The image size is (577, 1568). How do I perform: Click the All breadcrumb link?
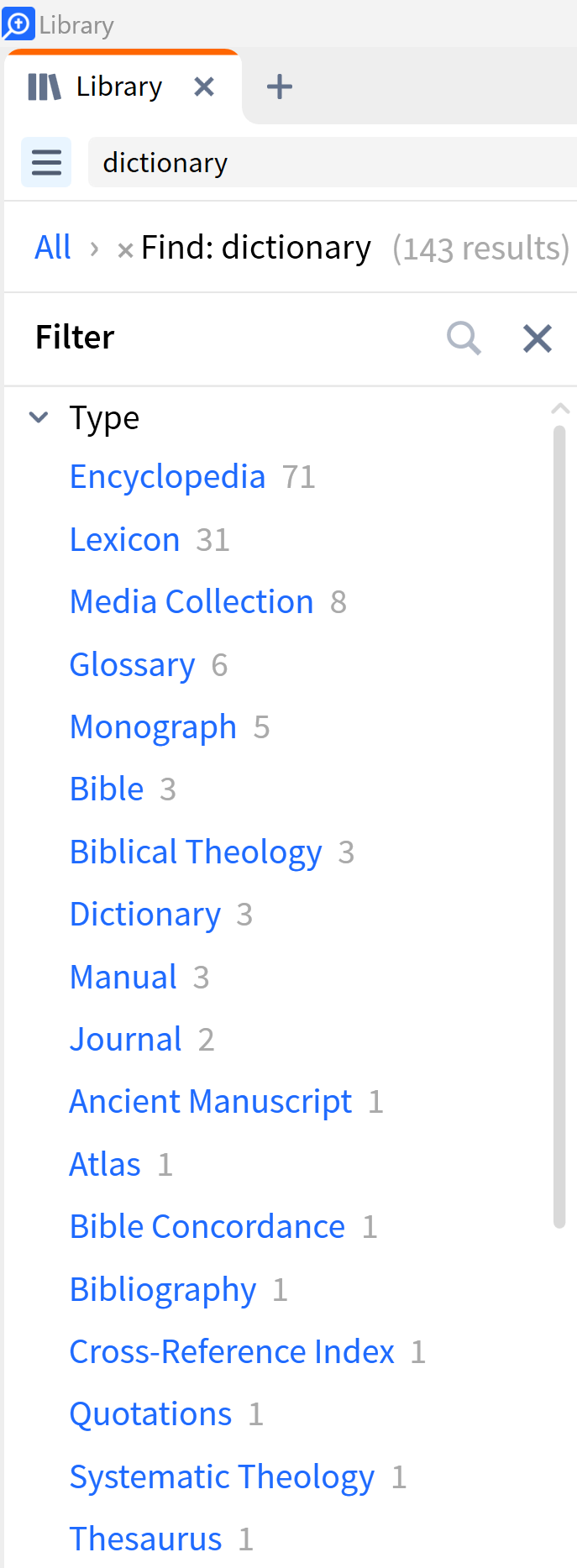pos(53,246)
